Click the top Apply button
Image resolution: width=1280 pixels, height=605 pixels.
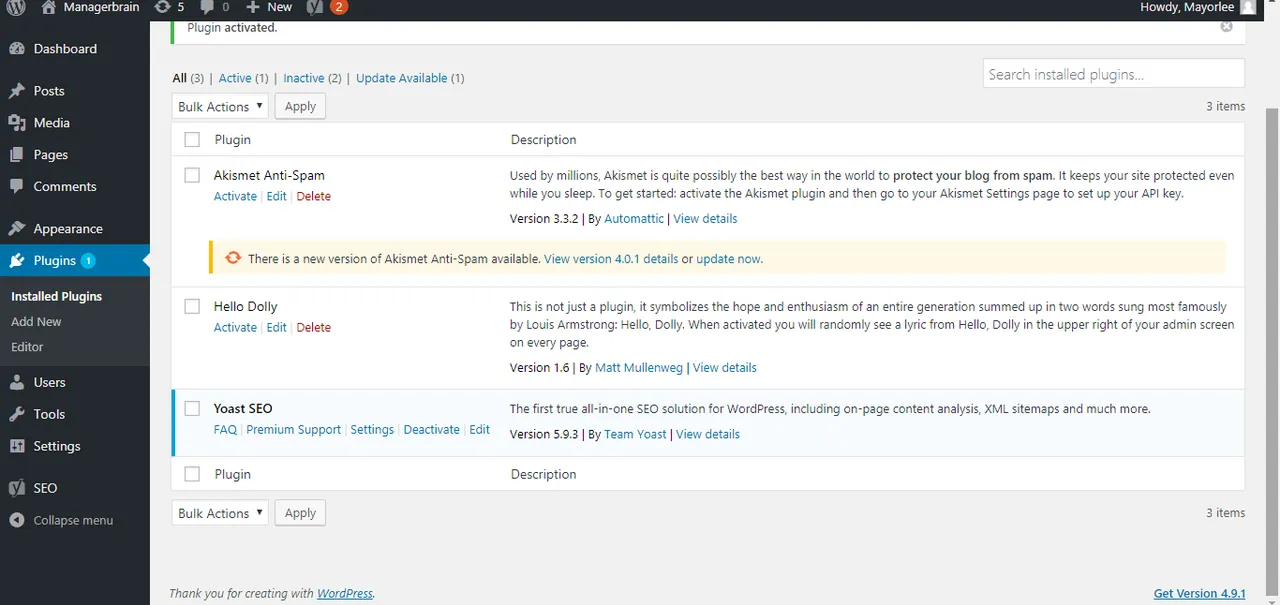pos(300,106)
